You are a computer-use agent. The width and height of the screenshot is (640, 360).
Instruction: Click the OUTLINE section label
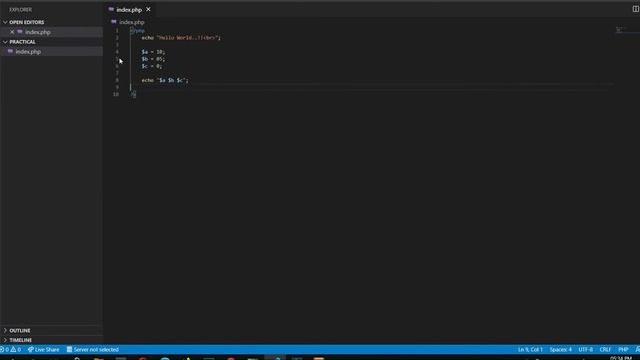pos(20,330)
